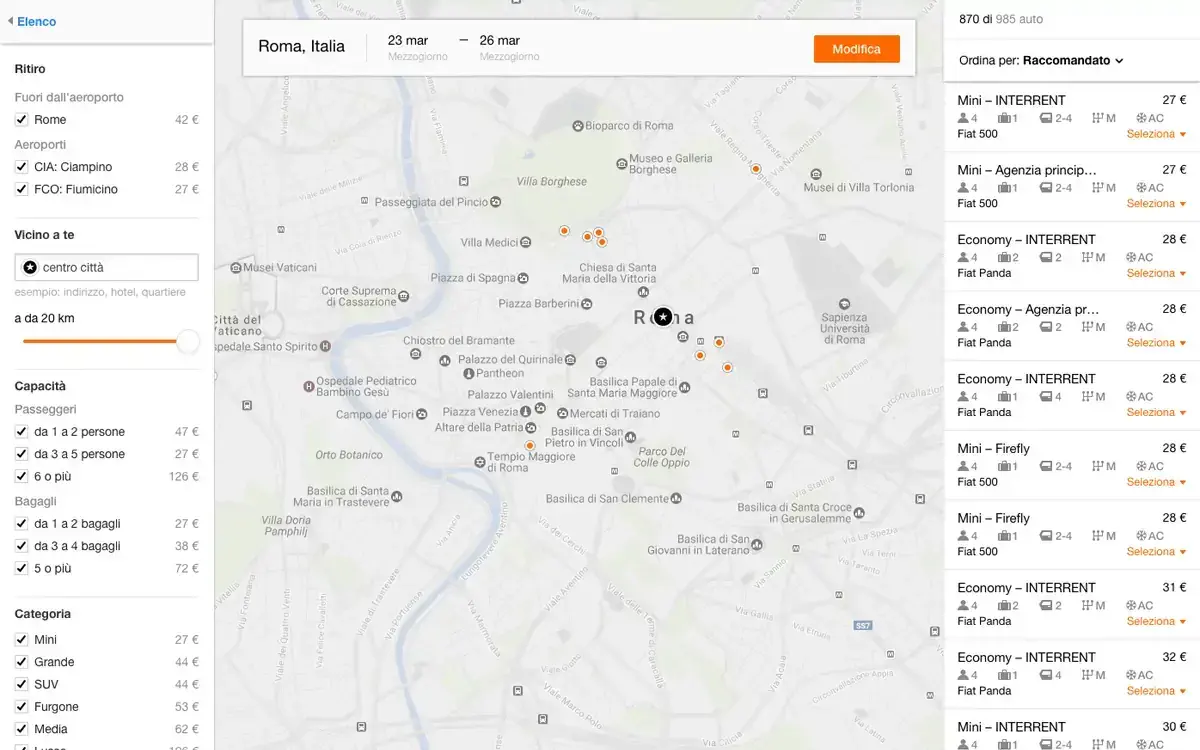
Task: Open Seleziona for Economy – Agenzia pr… listing
Action: (1156, 343)
